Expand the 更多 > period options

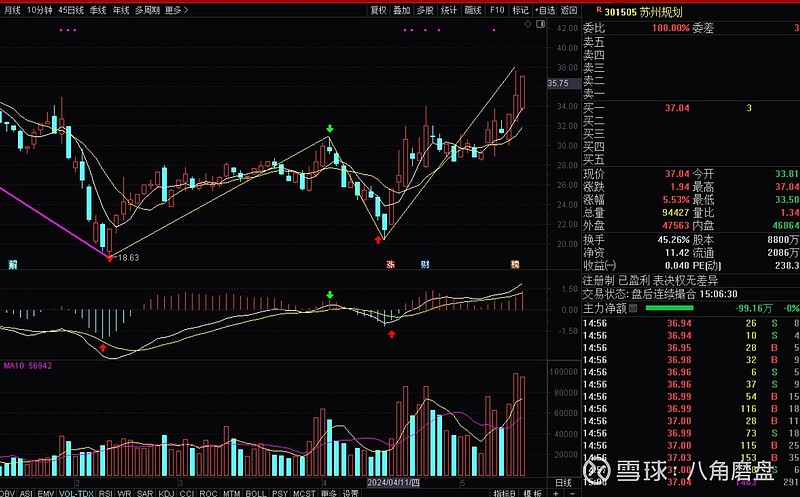point(177,10)
